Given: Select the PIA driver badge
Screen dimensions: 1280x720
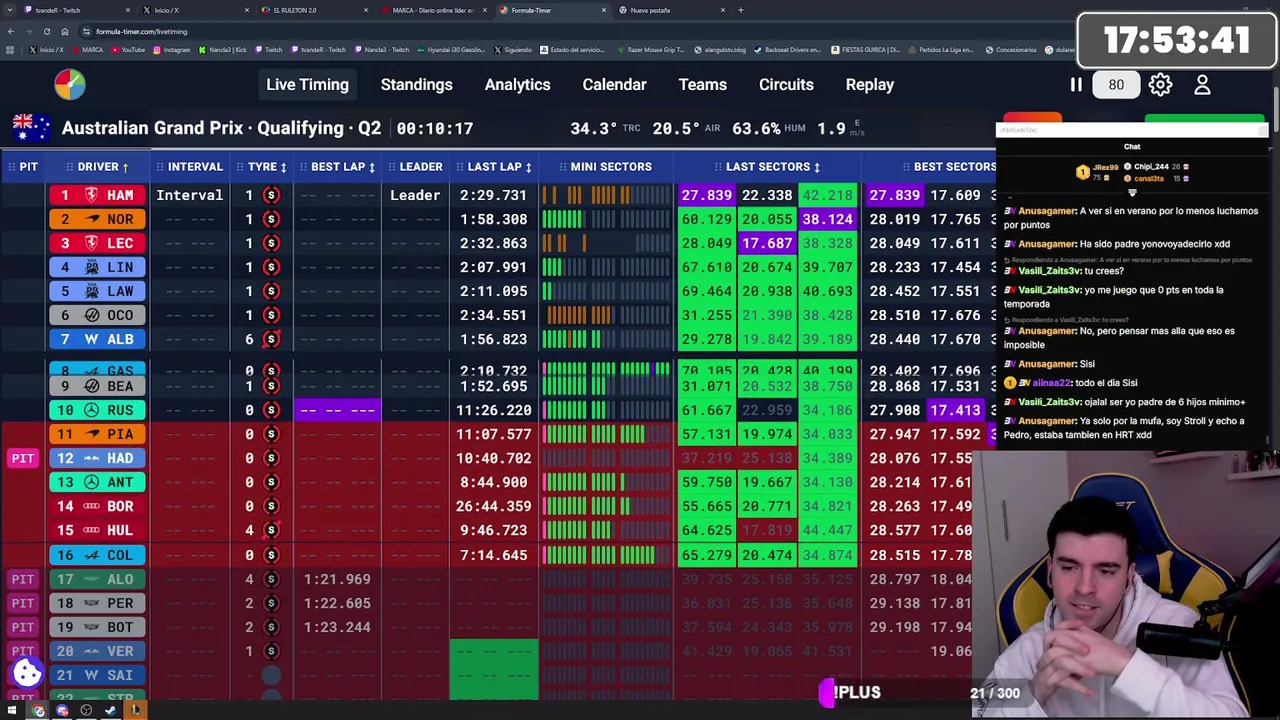Looking at the screenshot, I should (97, 434).
